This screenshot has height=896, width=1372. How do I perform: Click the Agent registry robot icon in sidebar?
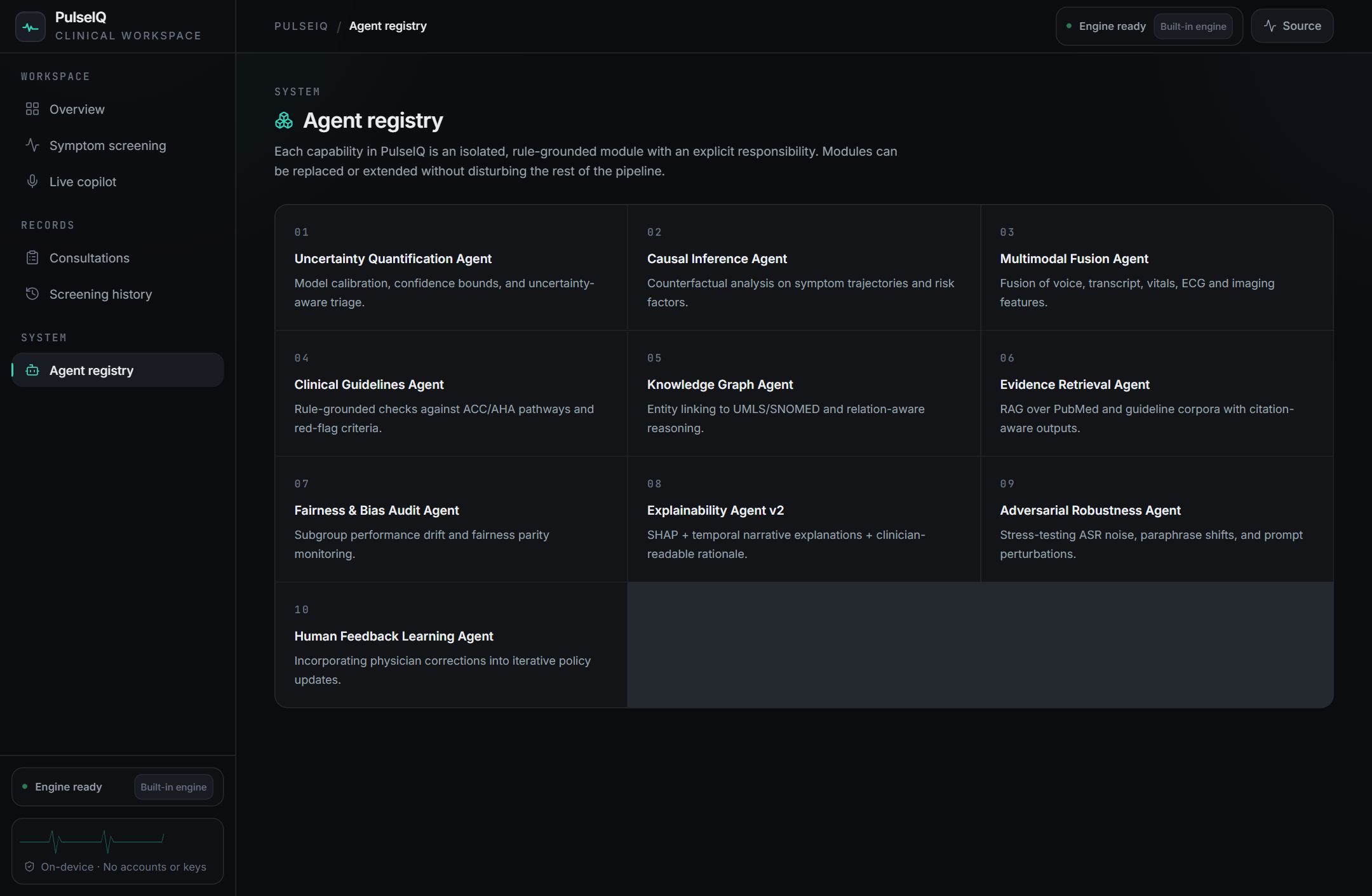click(32, 370)
